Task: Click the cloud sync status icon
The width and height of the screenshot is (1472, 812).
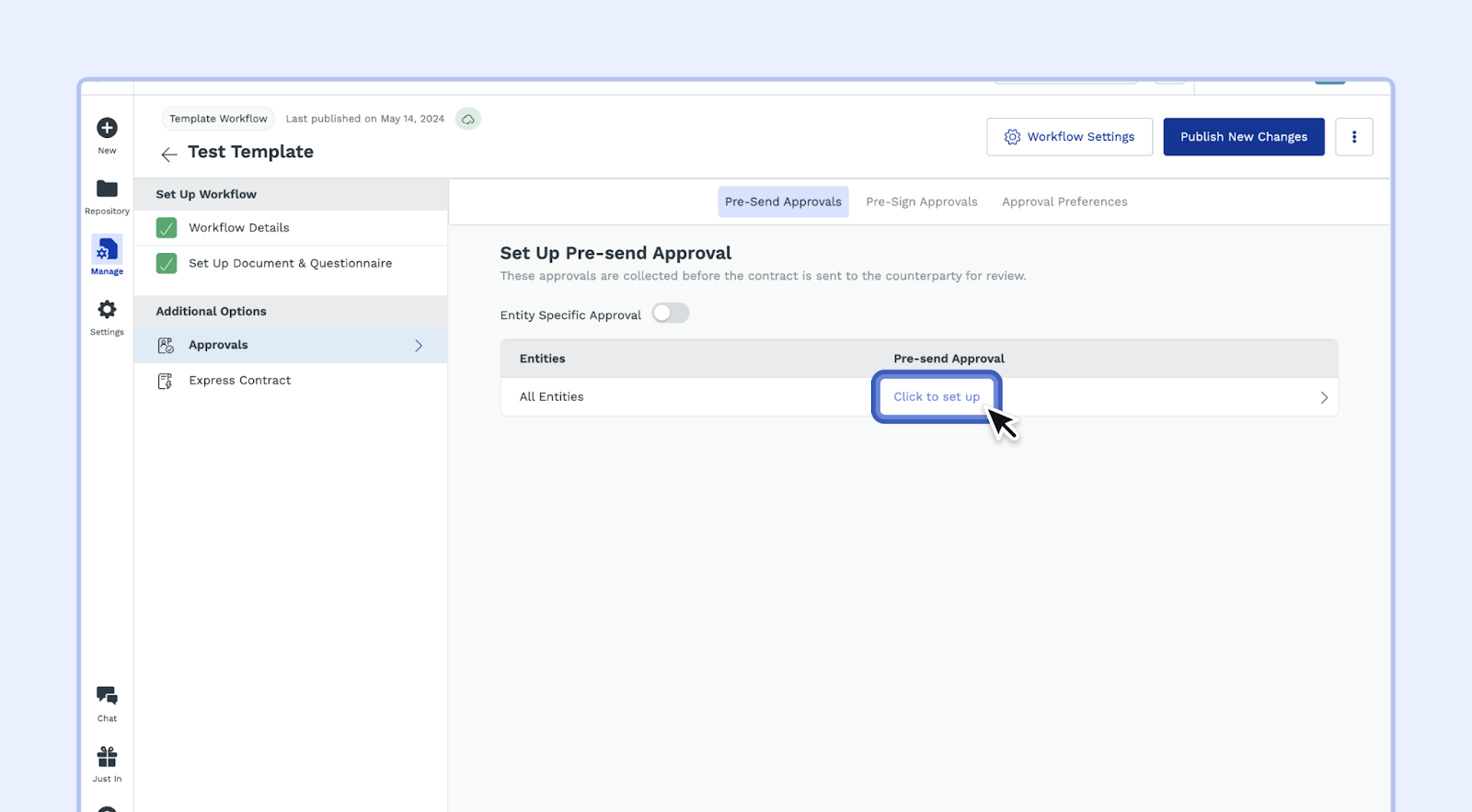Action: pyautogui.click(x=468, y=120)
